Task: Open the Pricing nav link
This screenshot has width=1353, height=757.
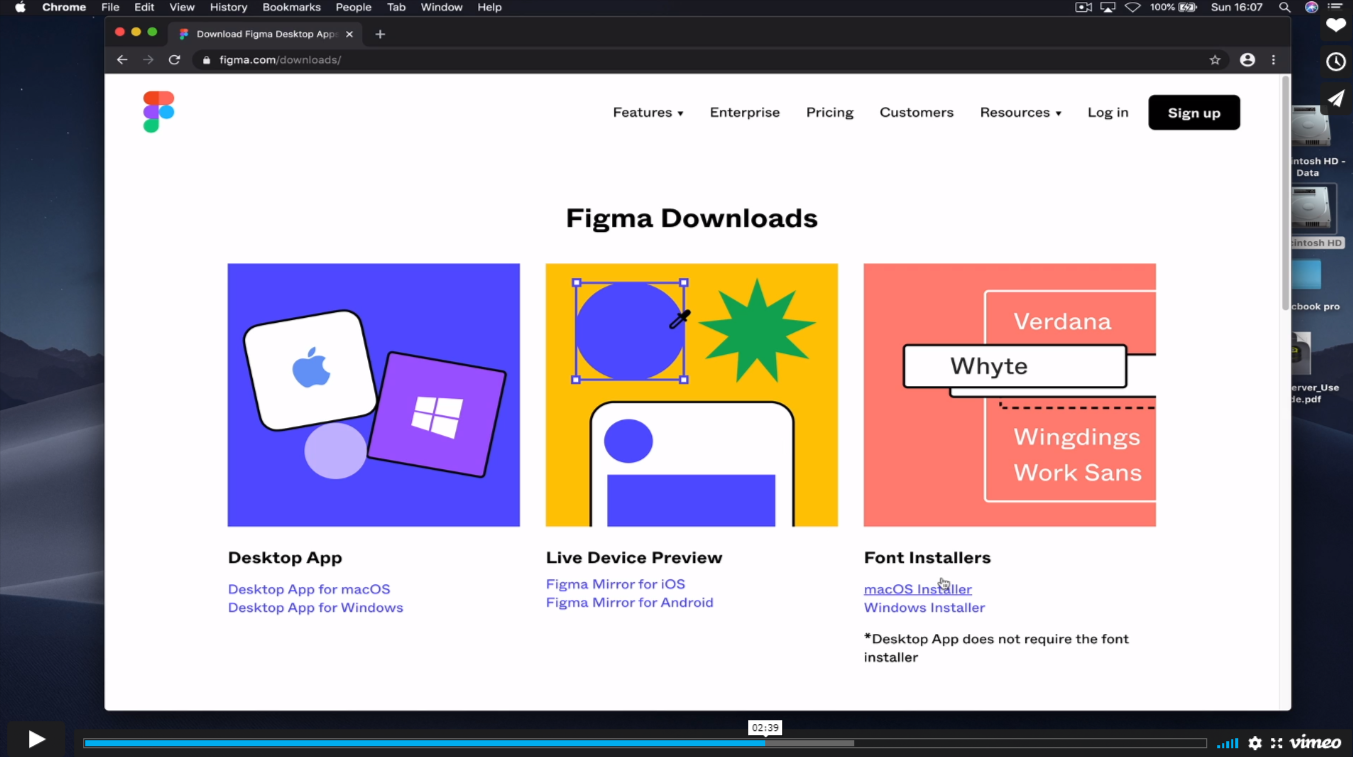Action: click(830, 113)
